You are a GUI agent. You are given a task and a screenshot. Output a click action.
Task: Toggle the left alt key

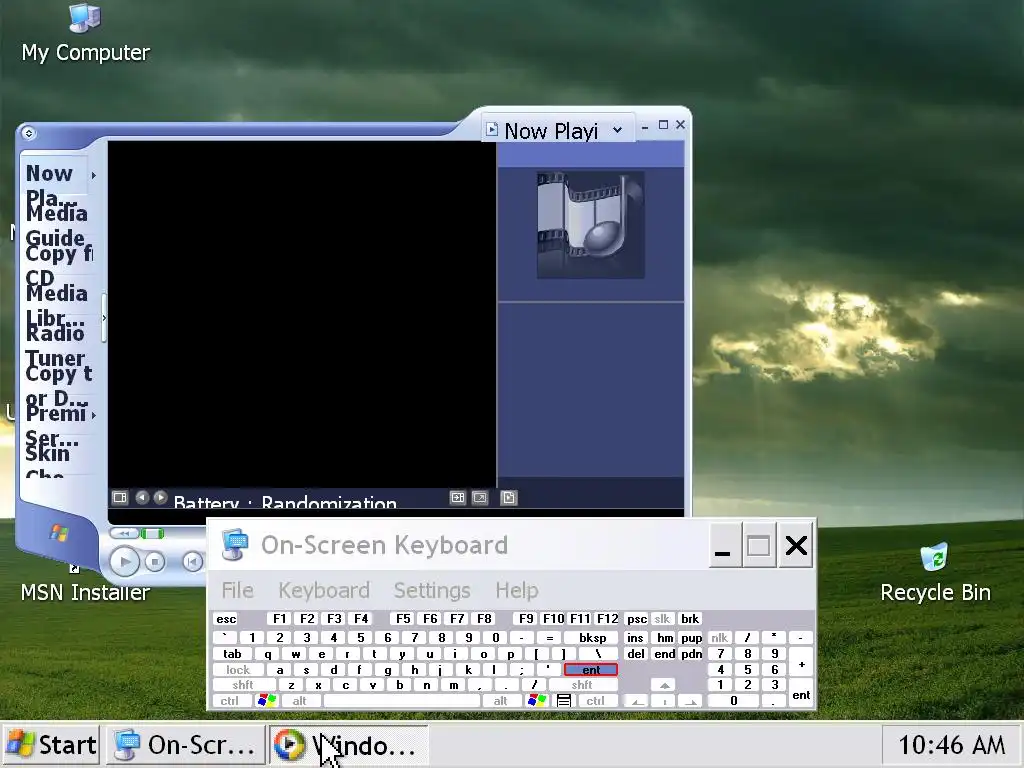pyautogui.click(x=299, y=701)
